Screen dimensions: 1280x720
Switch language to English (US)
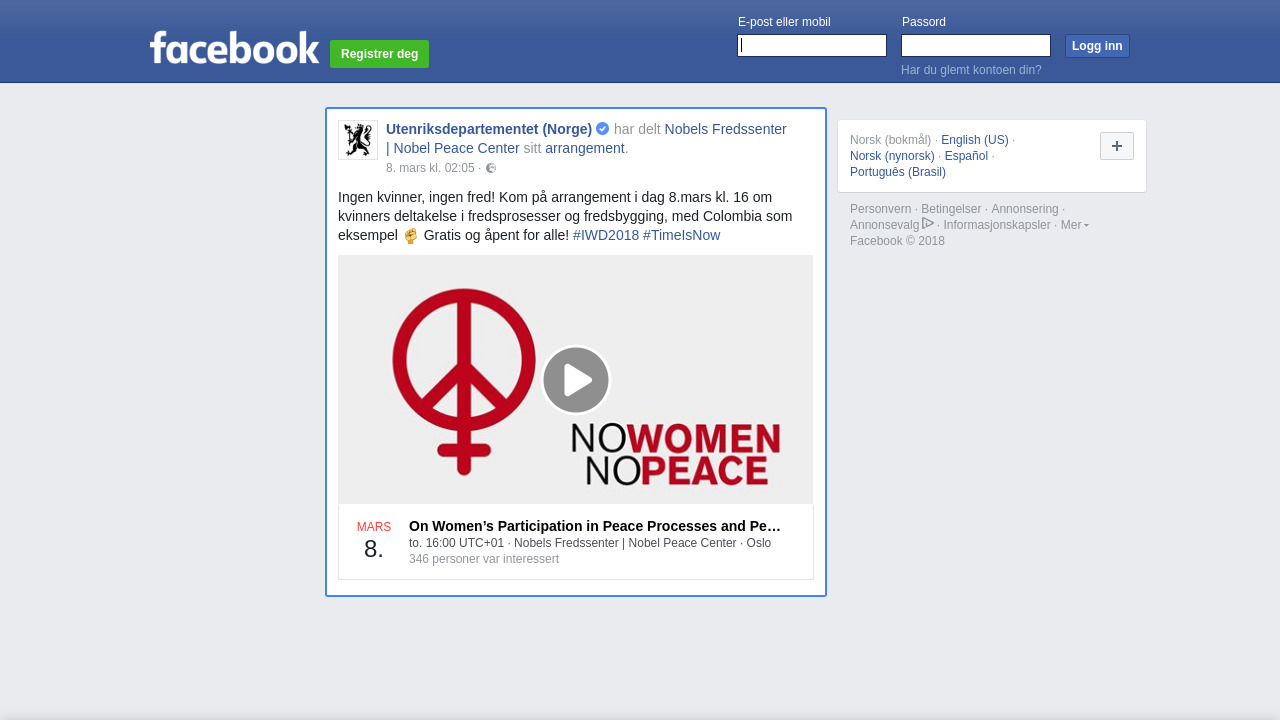tap(974, 140)
